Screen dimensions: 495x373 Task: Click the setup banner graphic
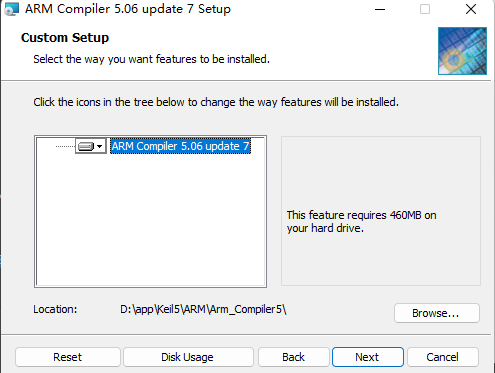coord(462,51)
